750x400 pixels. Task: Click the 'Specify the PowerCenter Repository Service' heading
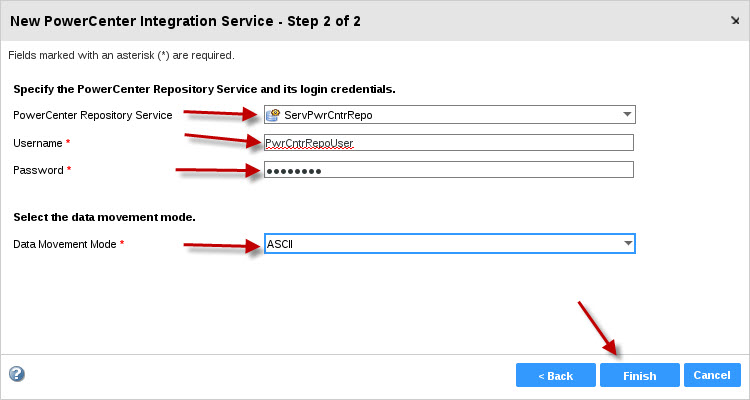204,89
